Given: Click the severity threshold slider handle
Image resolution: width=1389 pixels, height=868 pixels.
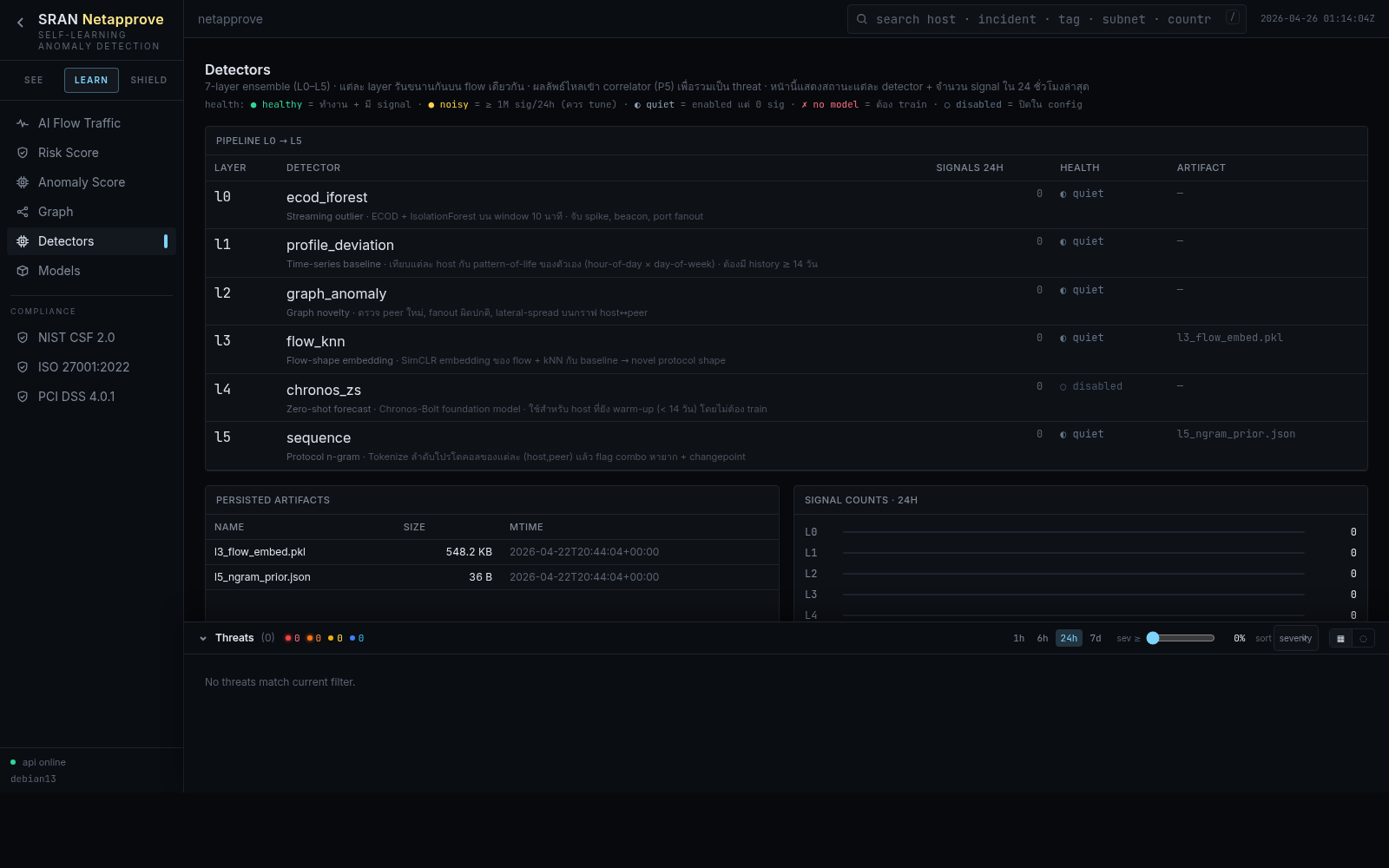Looking at the screenshot, I should [x=1153, y=638].
